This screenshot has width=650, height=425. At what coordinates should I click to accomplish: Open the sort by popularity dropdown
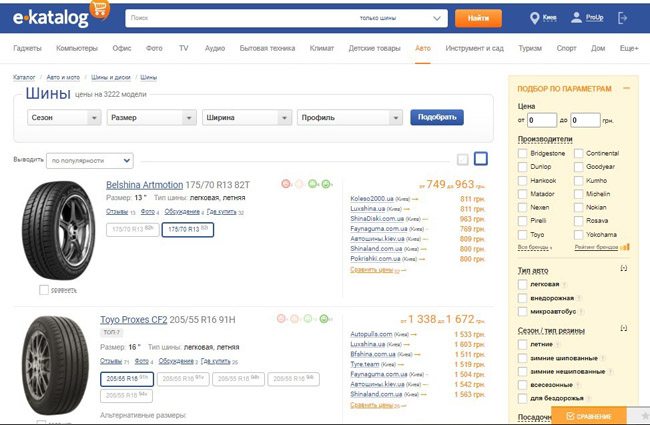point(90,161)
